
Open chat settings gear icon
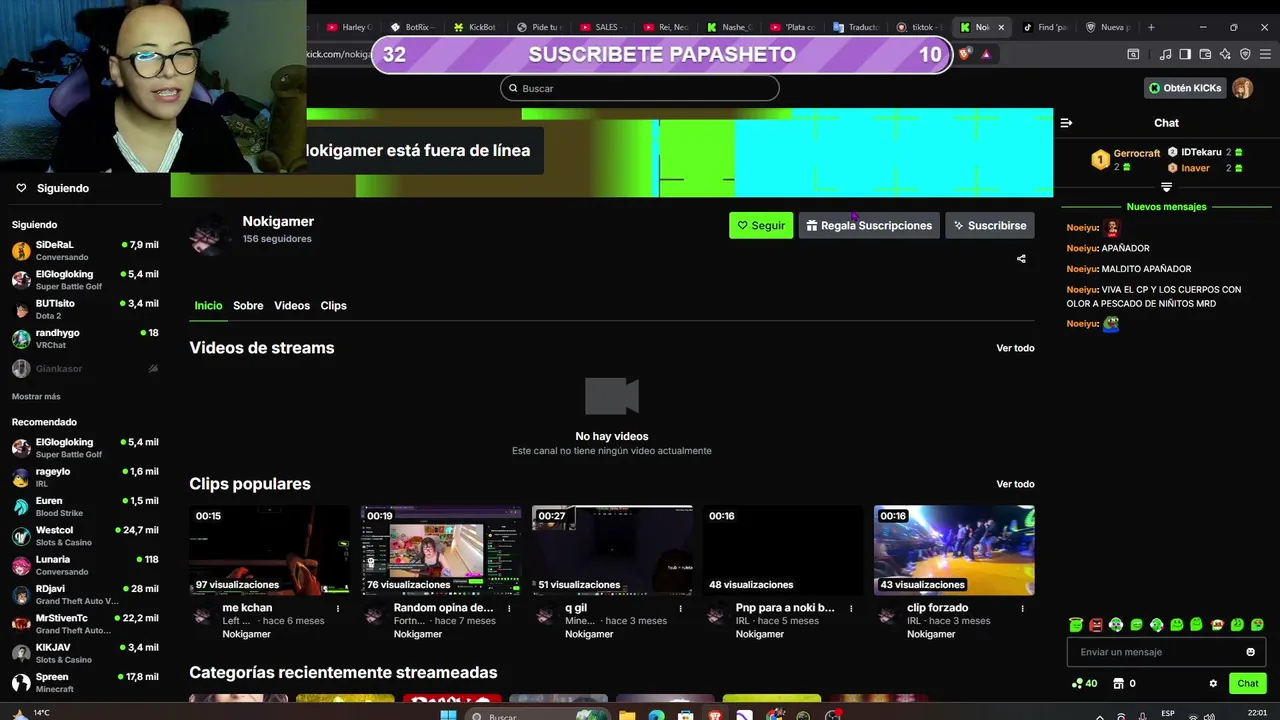[x=1213, y=684]
